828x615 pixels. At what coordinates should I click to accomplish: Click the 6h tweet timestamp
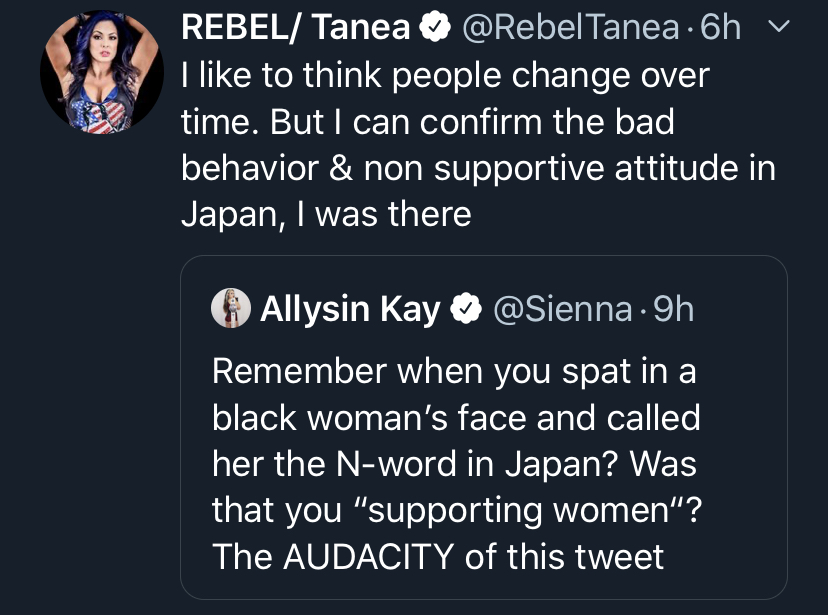[720, 28]
